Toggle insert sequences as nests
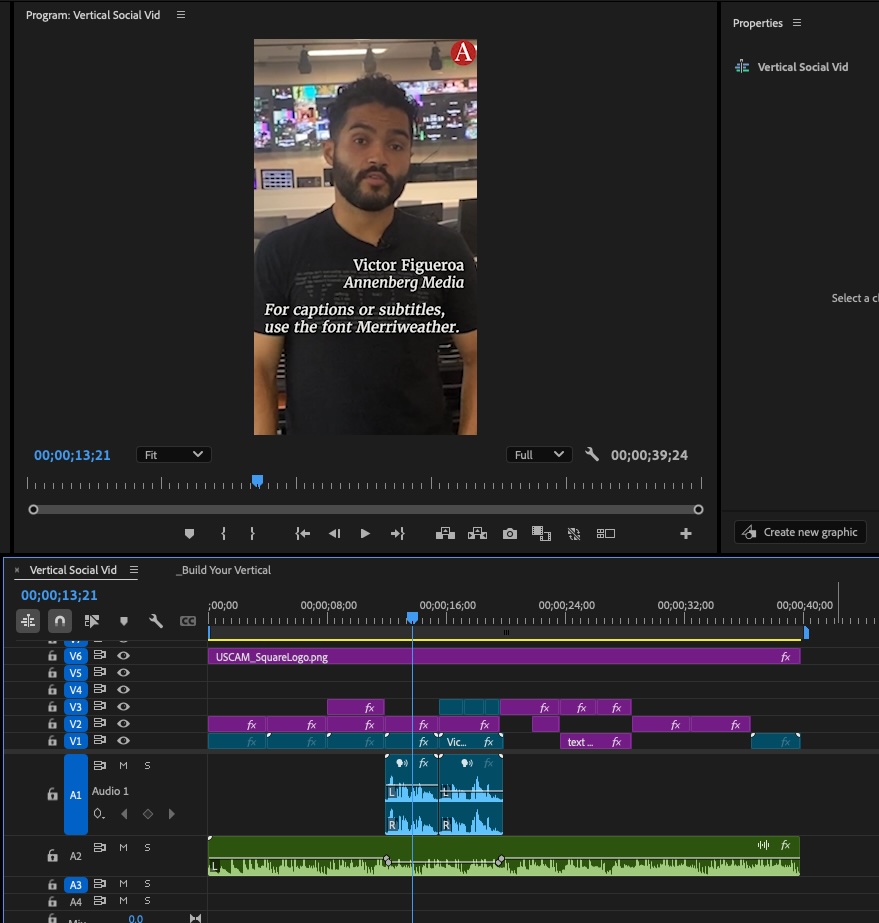The height and width of the screenshot is (923, 879). (x=28, y=621)
